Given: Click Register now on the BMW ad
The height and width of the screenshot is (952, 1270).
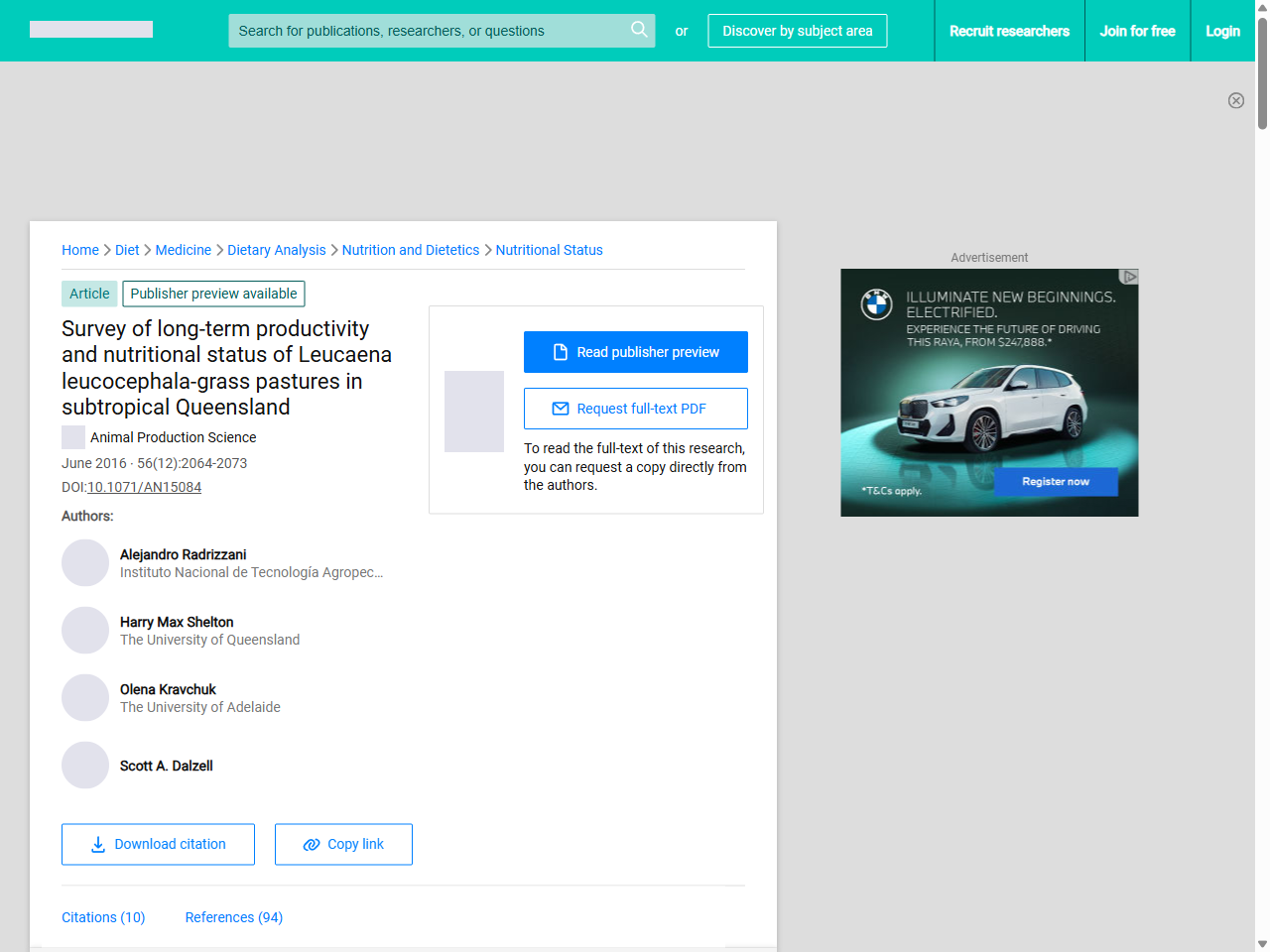Looking at the screenshot, I should coord(1056,482).
